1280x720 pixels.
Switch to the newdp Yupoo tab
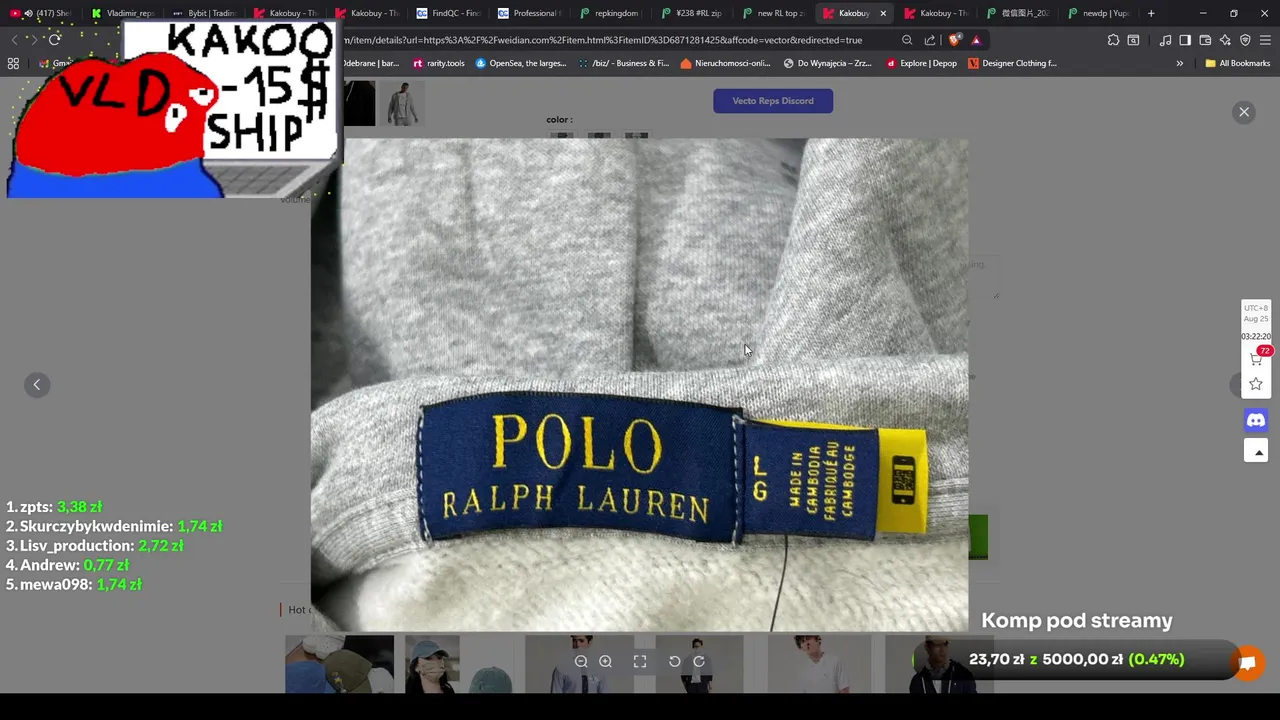click(1098, 13)
